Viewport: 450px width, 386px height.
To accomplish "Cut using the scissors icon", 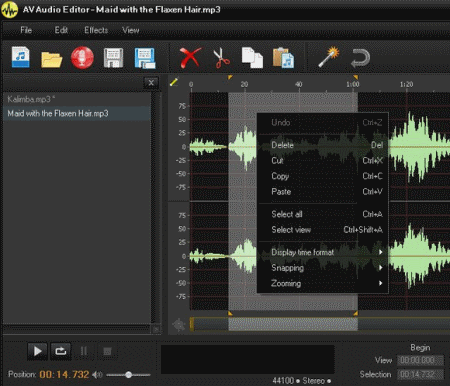I will point(221,58).
